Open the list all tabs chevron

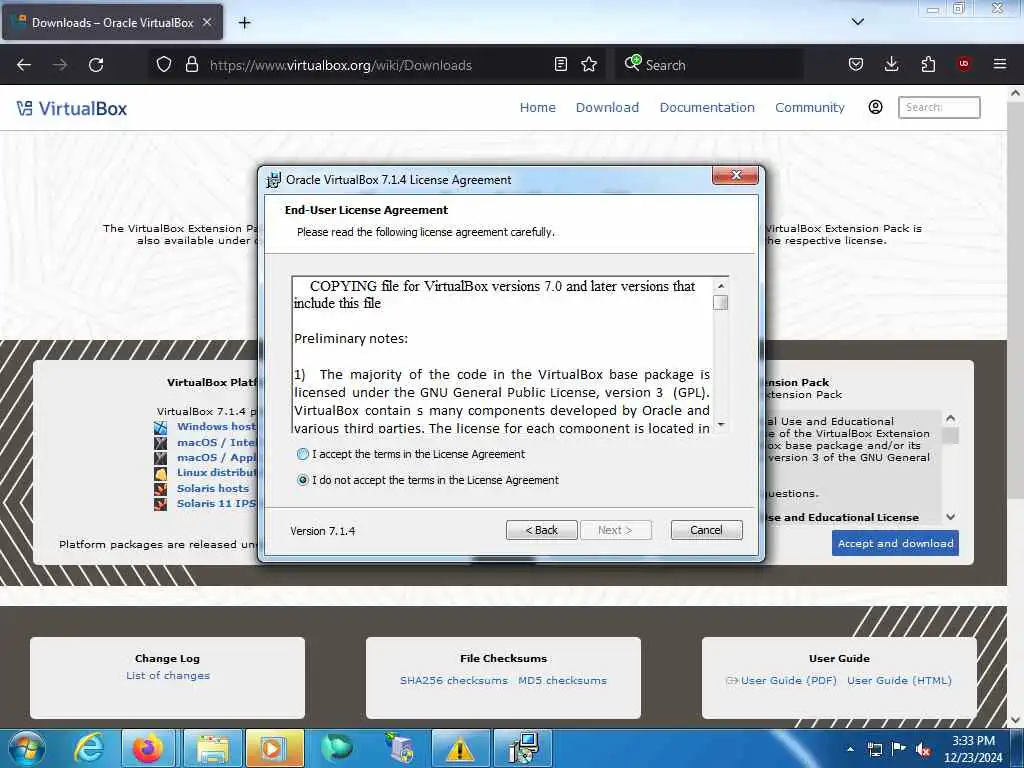click(858, 22)
